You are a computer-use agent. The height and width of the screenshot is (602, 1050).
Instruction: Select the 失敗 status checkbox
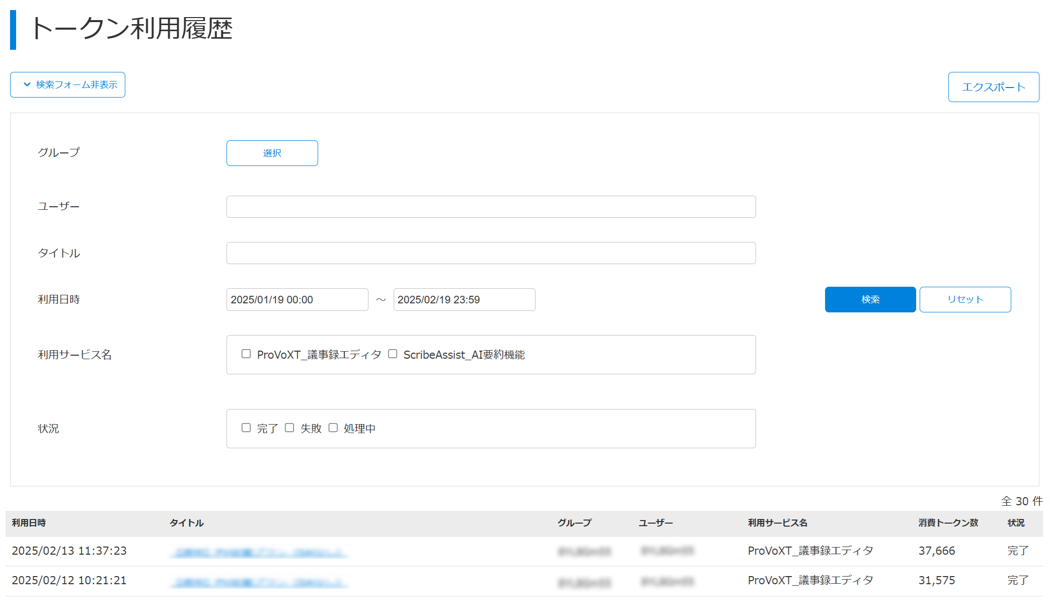point(290,428)
